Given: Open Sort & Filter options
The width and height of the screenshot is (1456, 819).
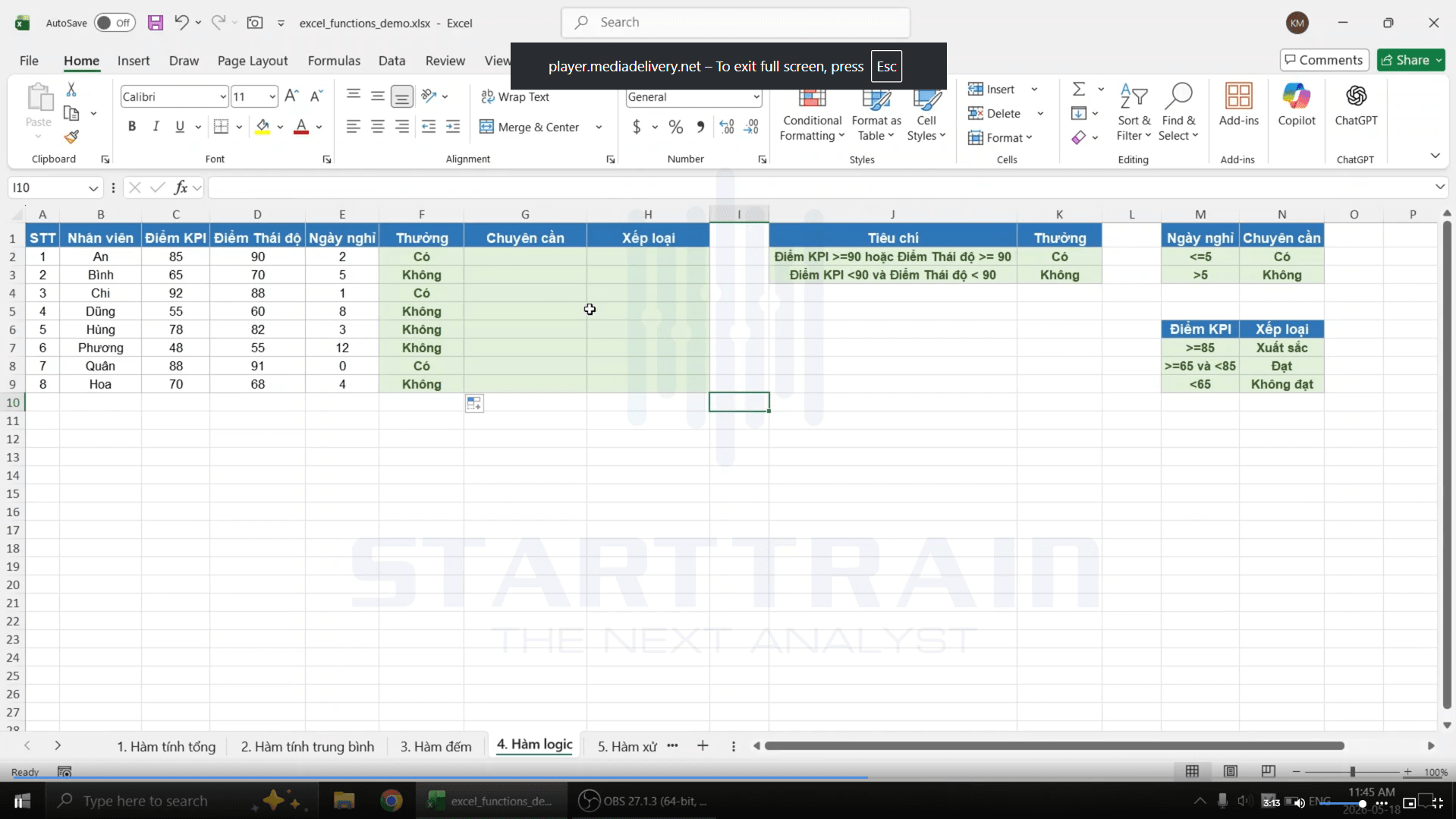Looking at the screenshot, I should point(1134,112).
